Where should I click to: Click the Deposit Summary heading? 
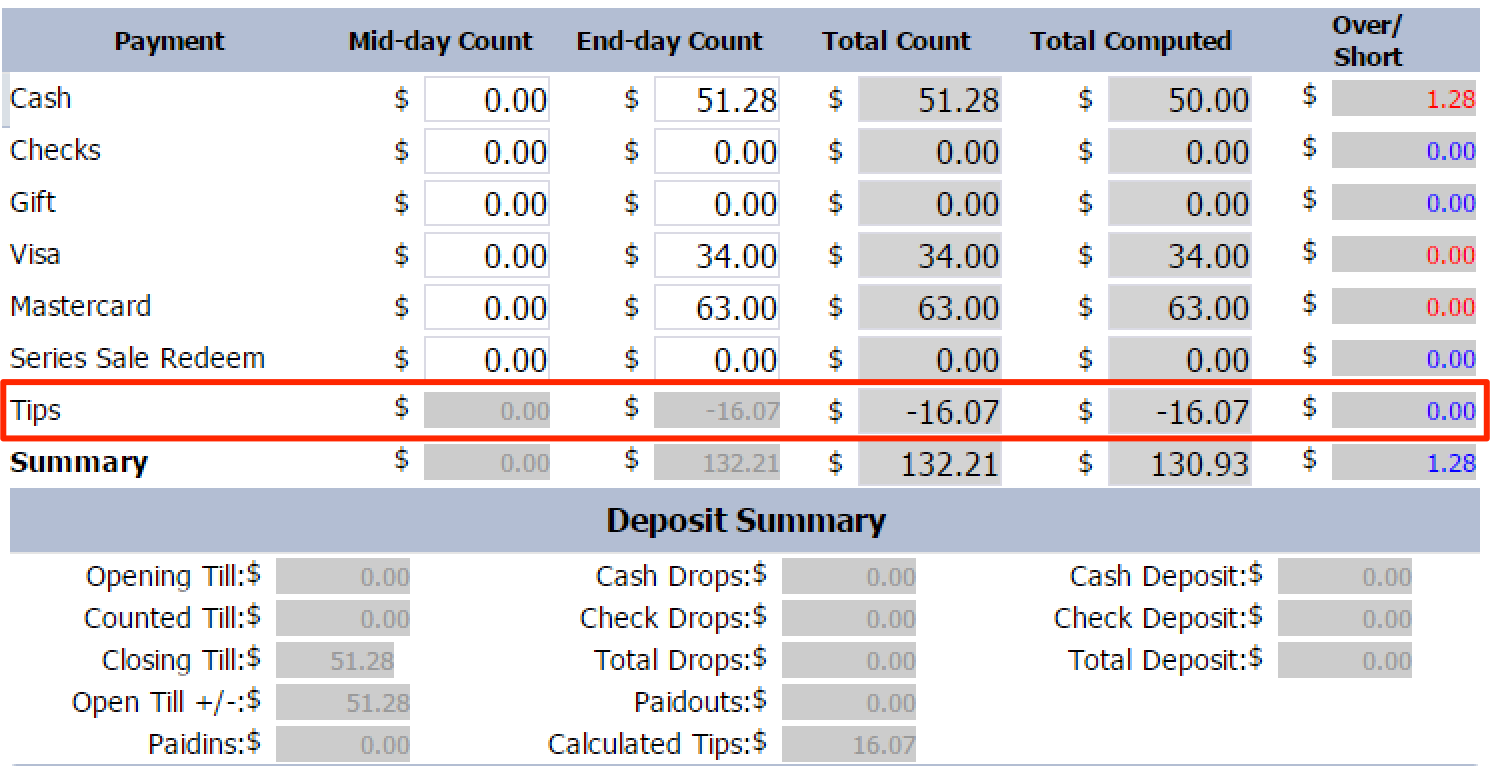745,521
